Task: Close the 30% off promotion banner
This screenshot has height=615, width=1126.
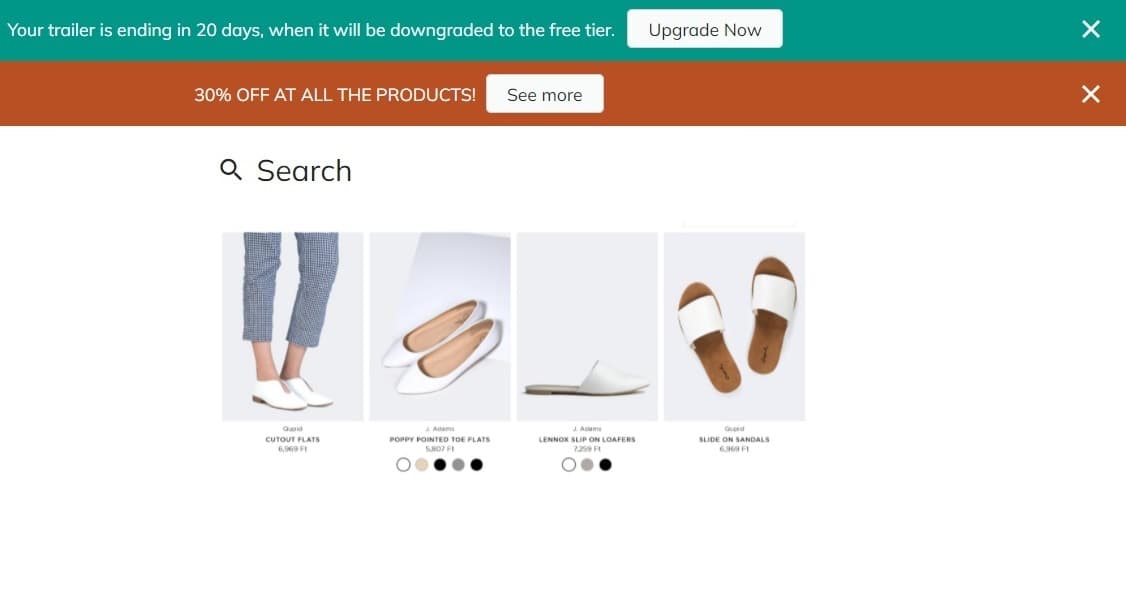Action: (1091, 94)
